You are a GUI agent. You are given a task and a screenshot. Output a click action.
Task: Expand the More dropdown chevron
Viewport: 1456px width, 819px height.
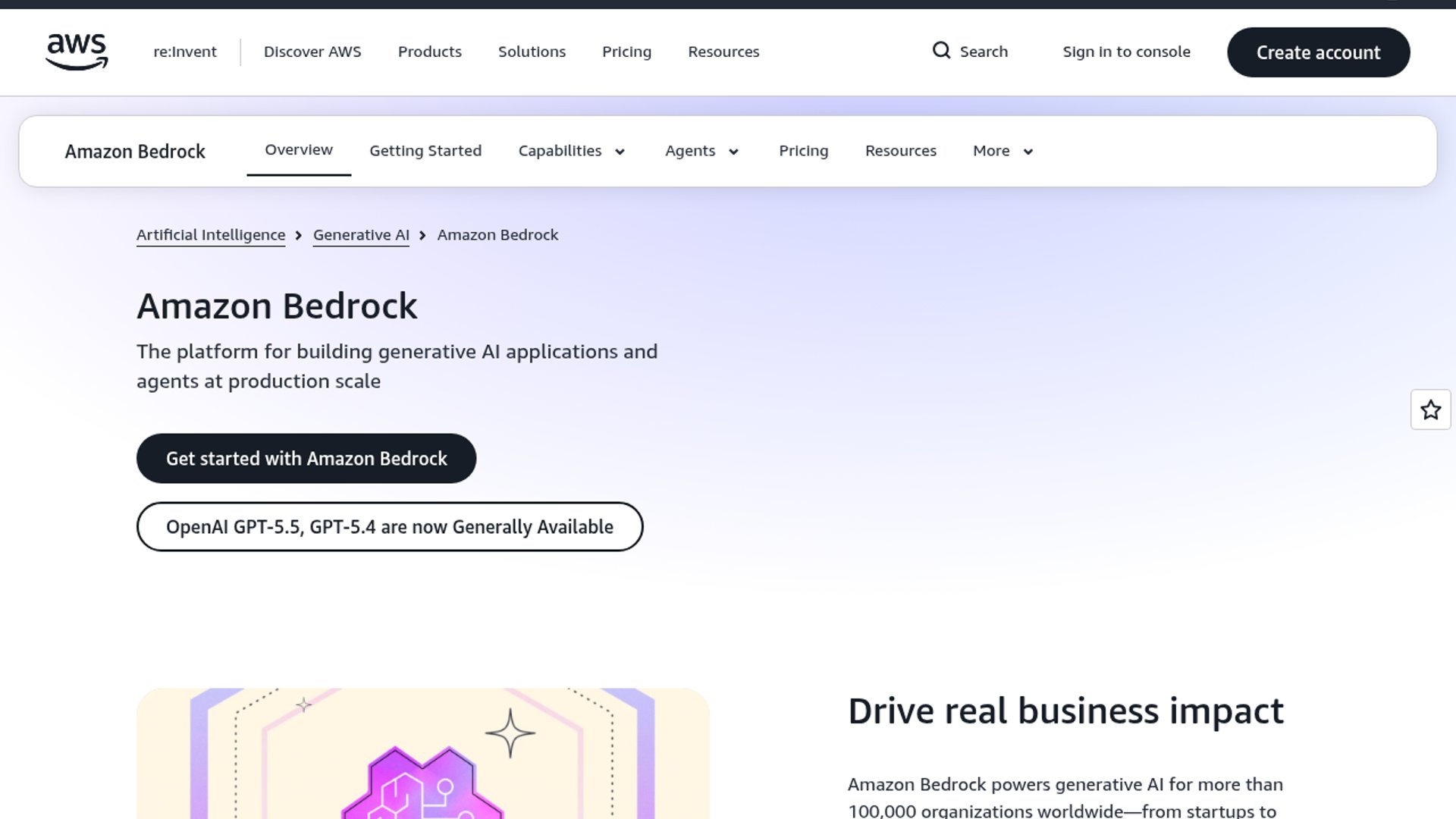[1028, 152]
